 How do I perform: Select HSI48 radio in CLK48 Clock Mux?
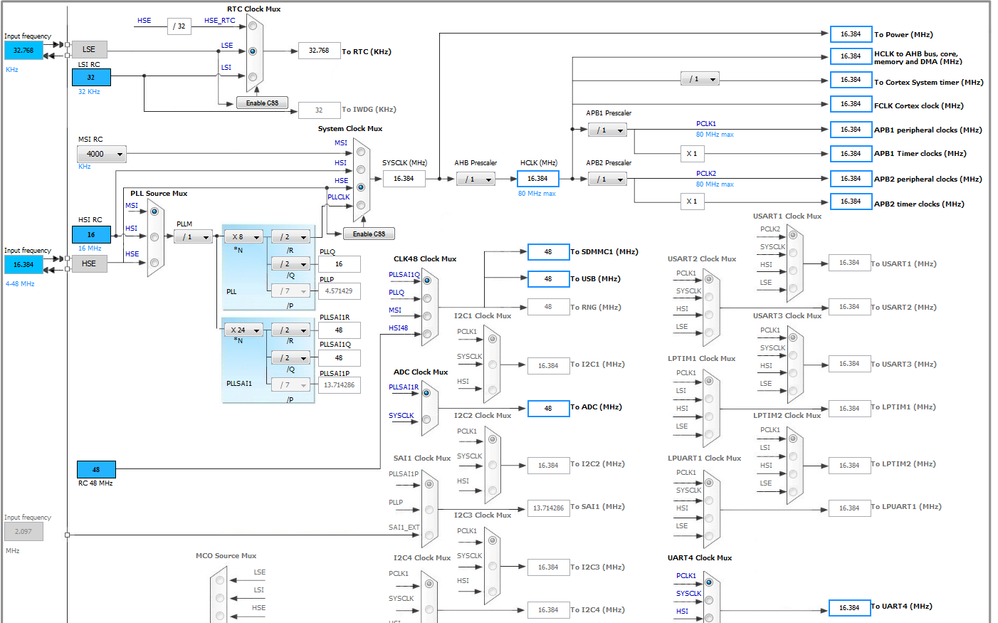click(x=426, y=333)
